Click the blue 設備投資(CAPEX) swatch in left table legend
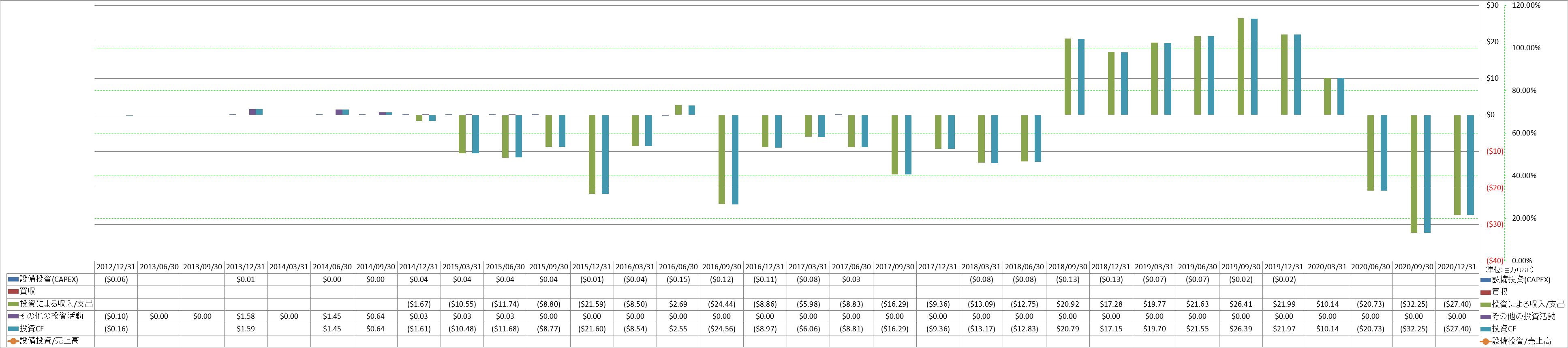This screenshot has height=348, width=1568. pos(13,280)
